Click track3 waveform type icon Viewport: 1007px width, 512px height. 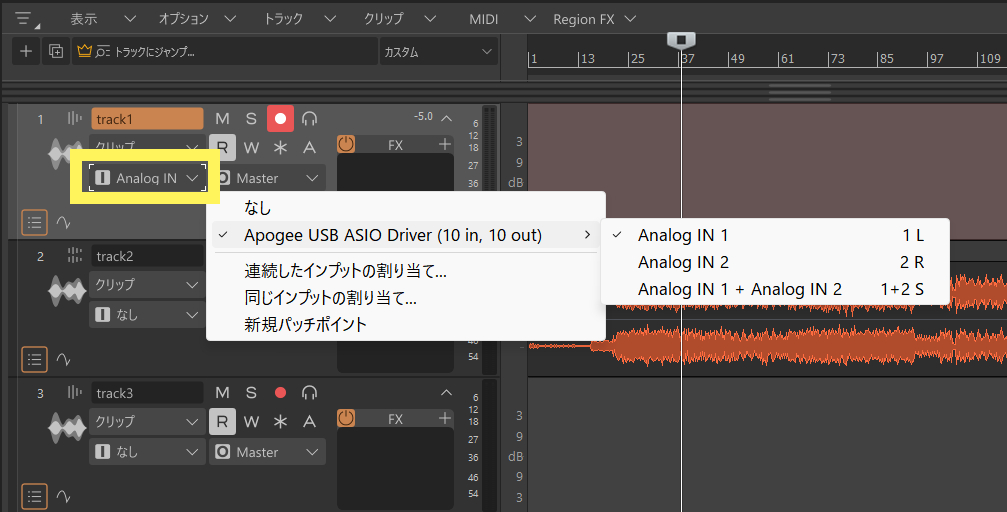67,427
